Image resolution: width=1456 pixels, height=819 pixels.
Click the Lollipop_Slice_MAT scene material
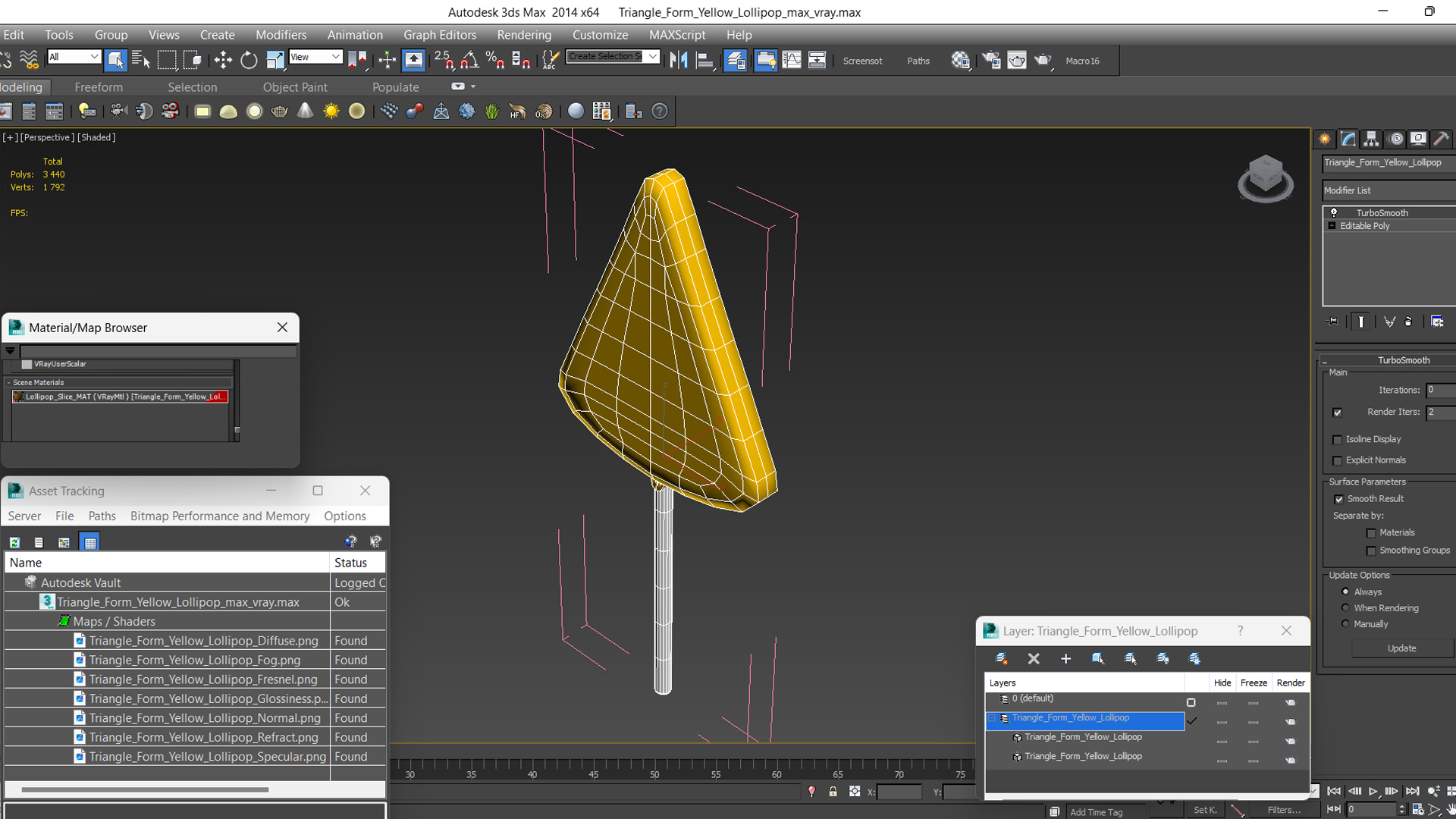pyautogui.click(x=121, y=397)
